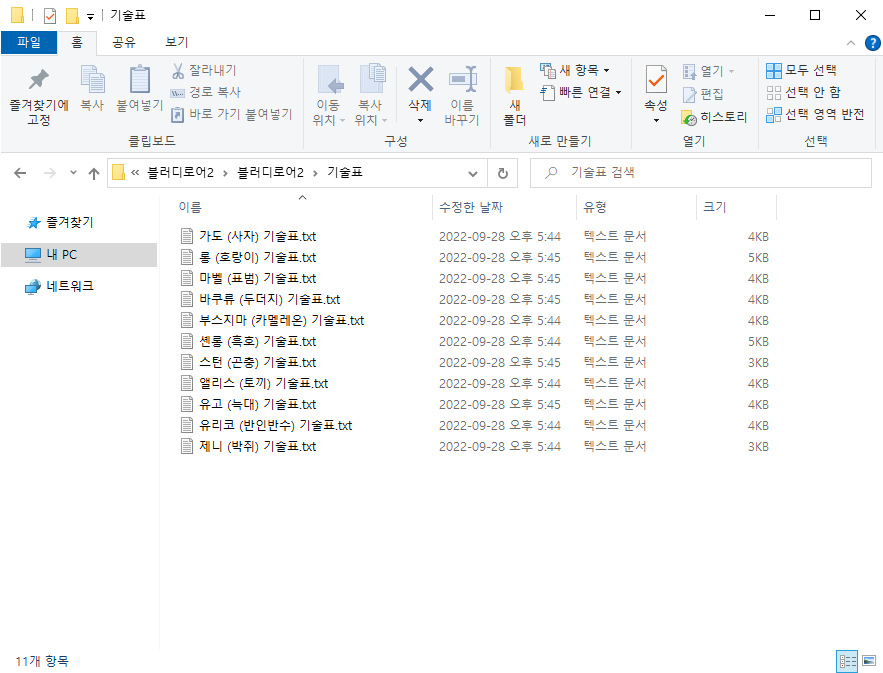
Task: Open 복사 위치 copy-to dropdown
Action: [x=371, y=96]
